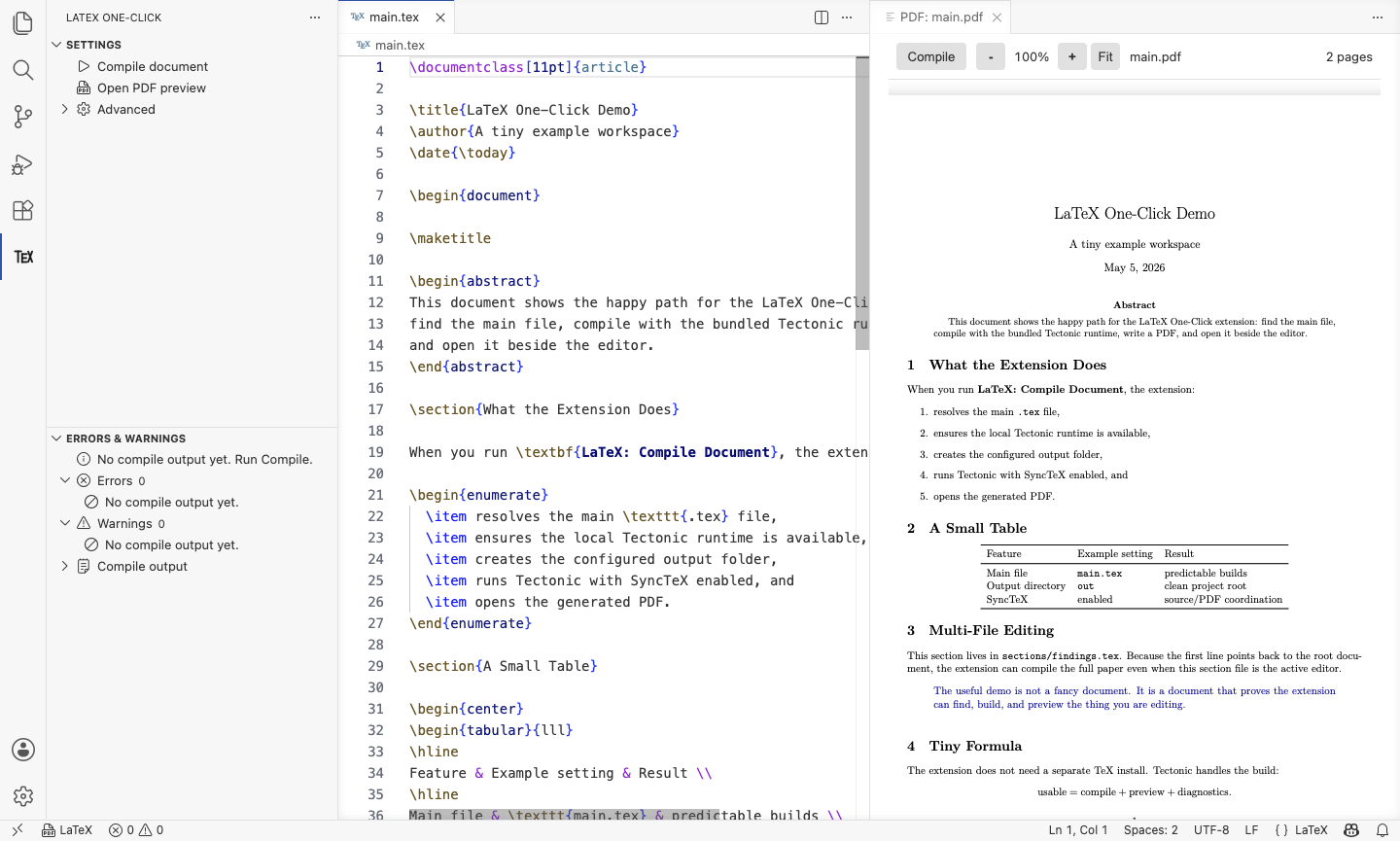
Task: Click the Compile button in PDF toolbar
Action: pyautogui.click(x=931, y=56)
